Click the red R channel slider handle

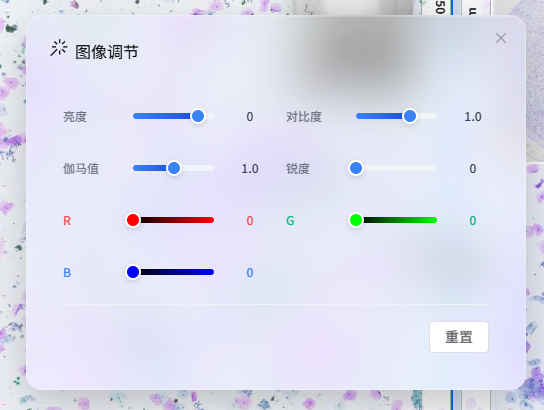point(133,220)
